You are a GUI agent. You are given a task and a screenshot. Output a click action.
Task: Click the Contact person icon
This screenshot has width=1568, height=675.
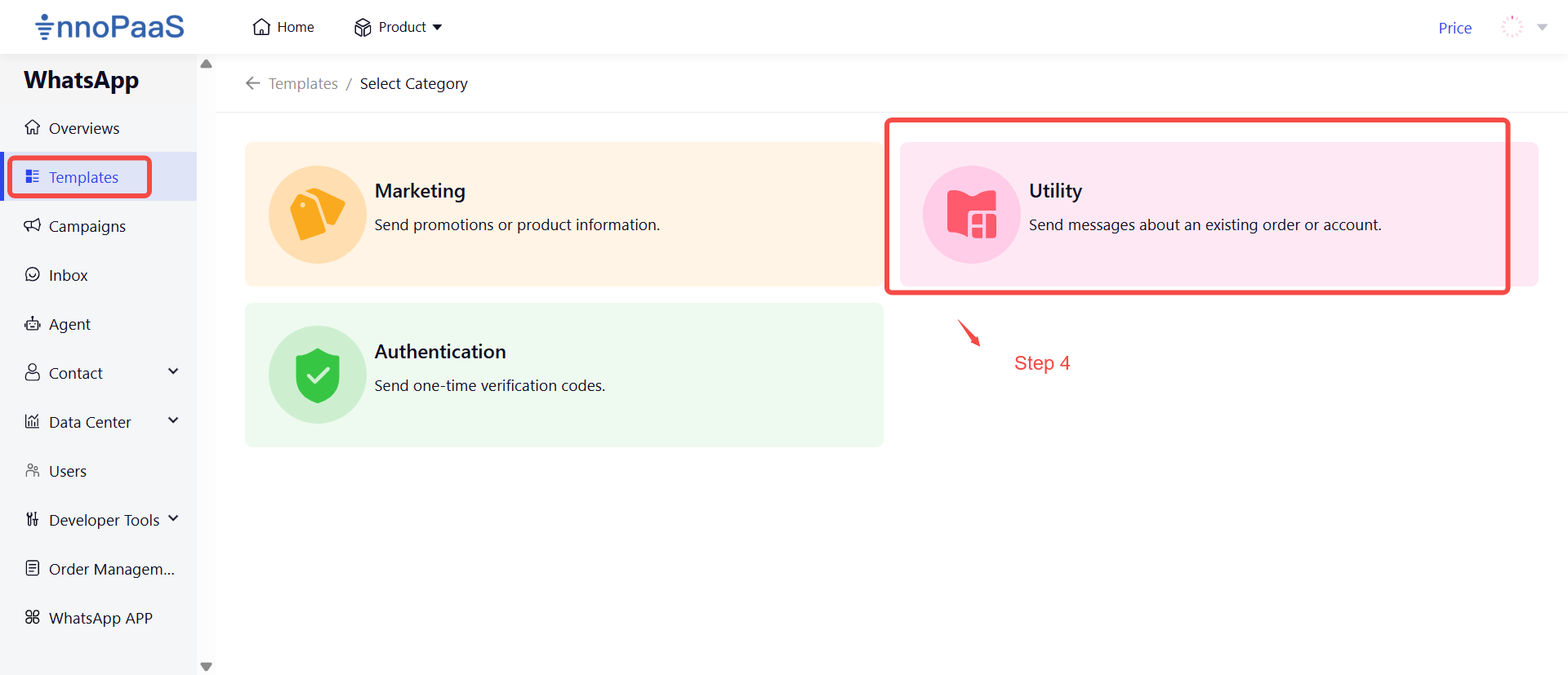tap(33, 372)
